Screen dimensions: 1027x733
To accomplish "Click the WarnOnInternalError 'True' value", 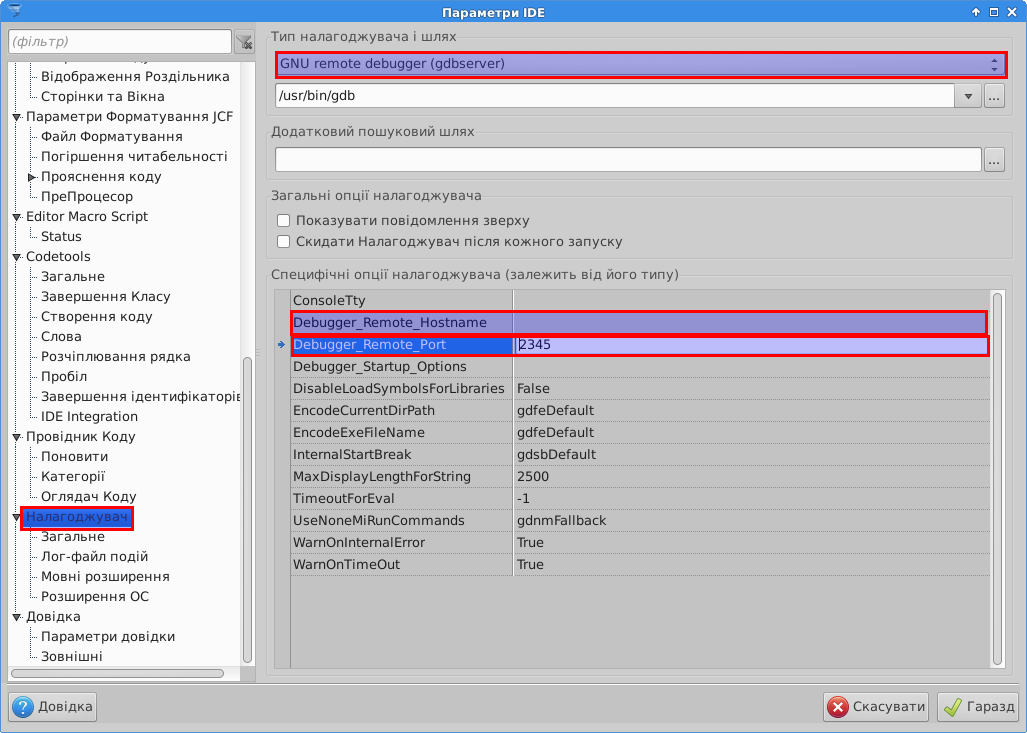I will [531, 543].
